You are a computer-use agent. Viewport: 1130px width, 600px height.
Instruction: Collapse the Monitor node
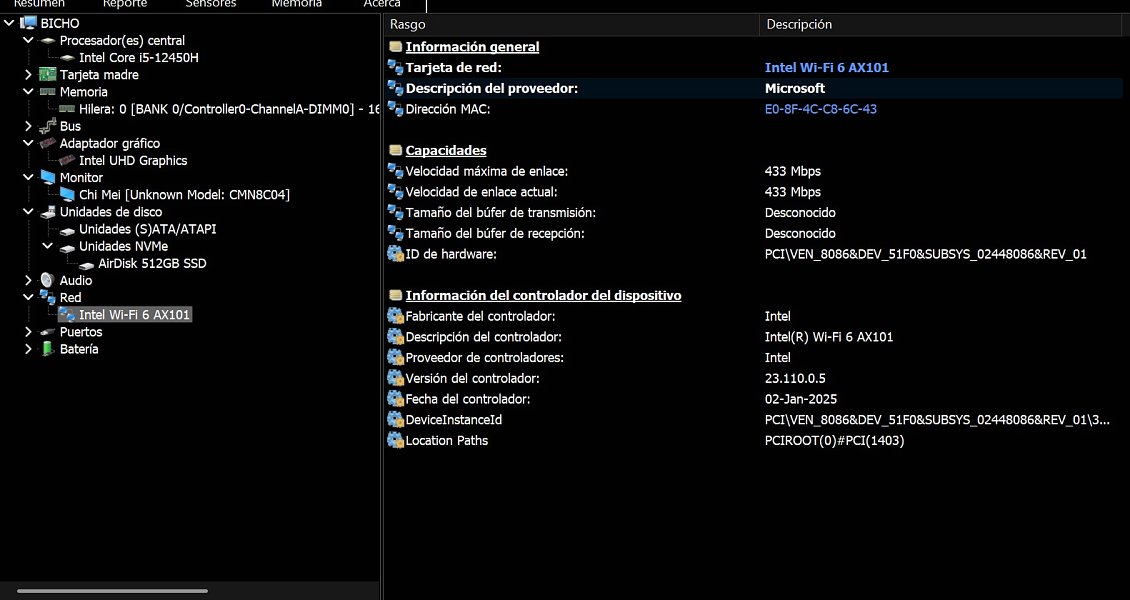pos(28,177)
